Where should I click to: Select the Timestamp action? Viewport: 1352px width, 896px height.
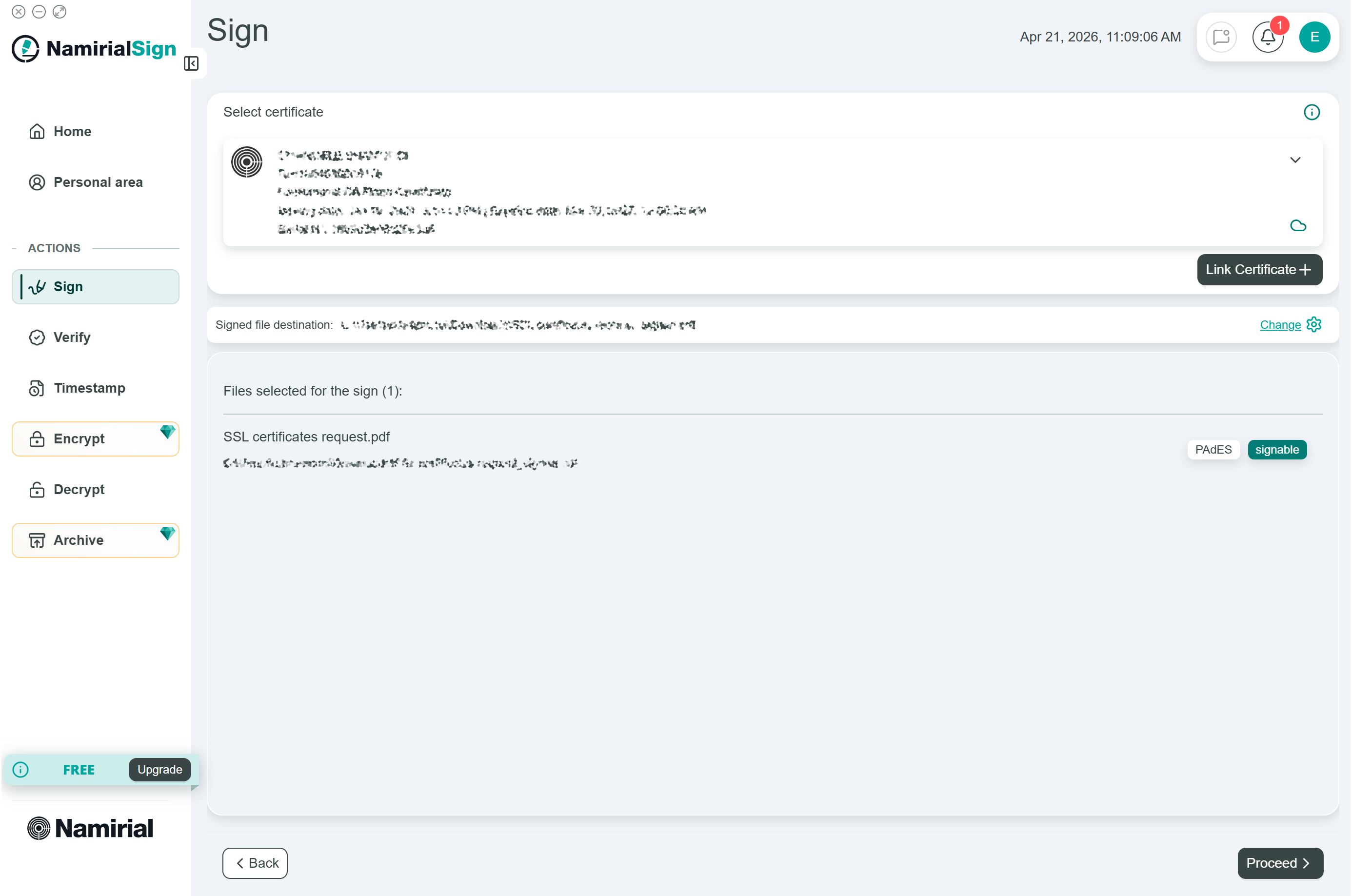(89, 388)
